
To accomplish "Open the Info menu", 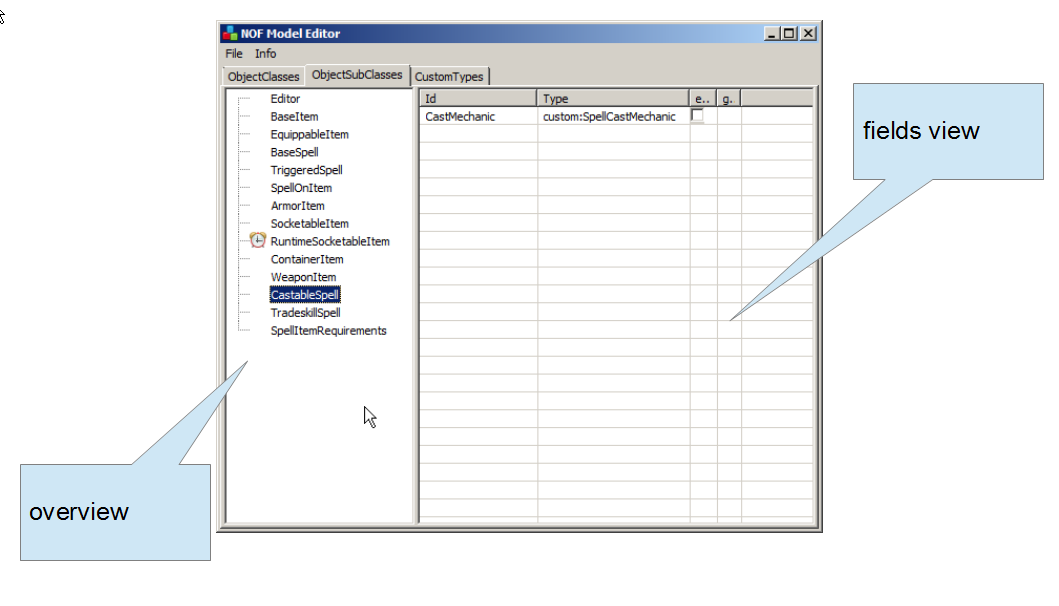I will click(265, 53).
